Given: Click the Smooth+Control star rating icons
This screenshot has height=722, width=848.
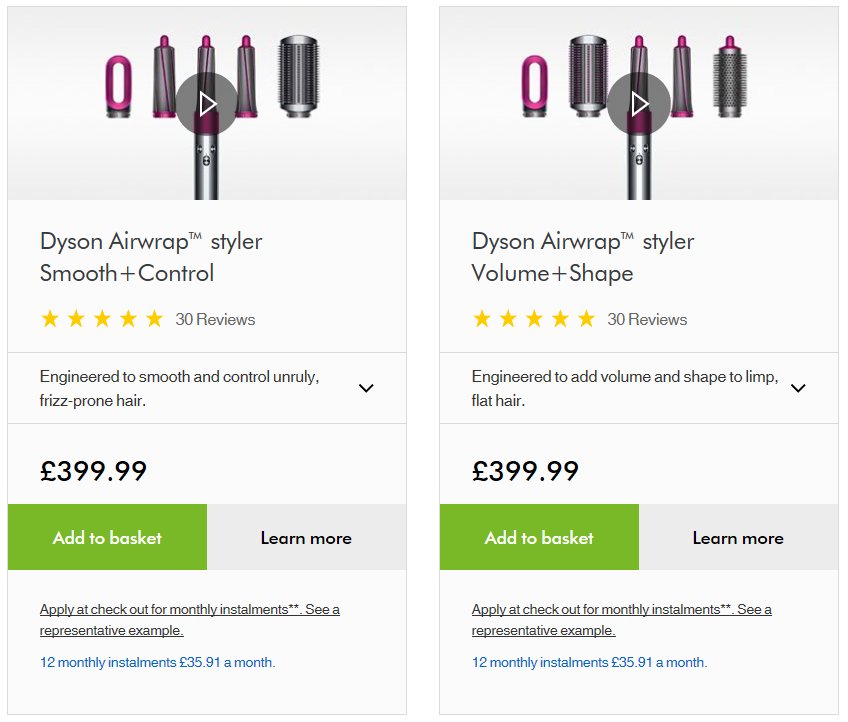Looking at the screenshot, I should pos(101,320).
